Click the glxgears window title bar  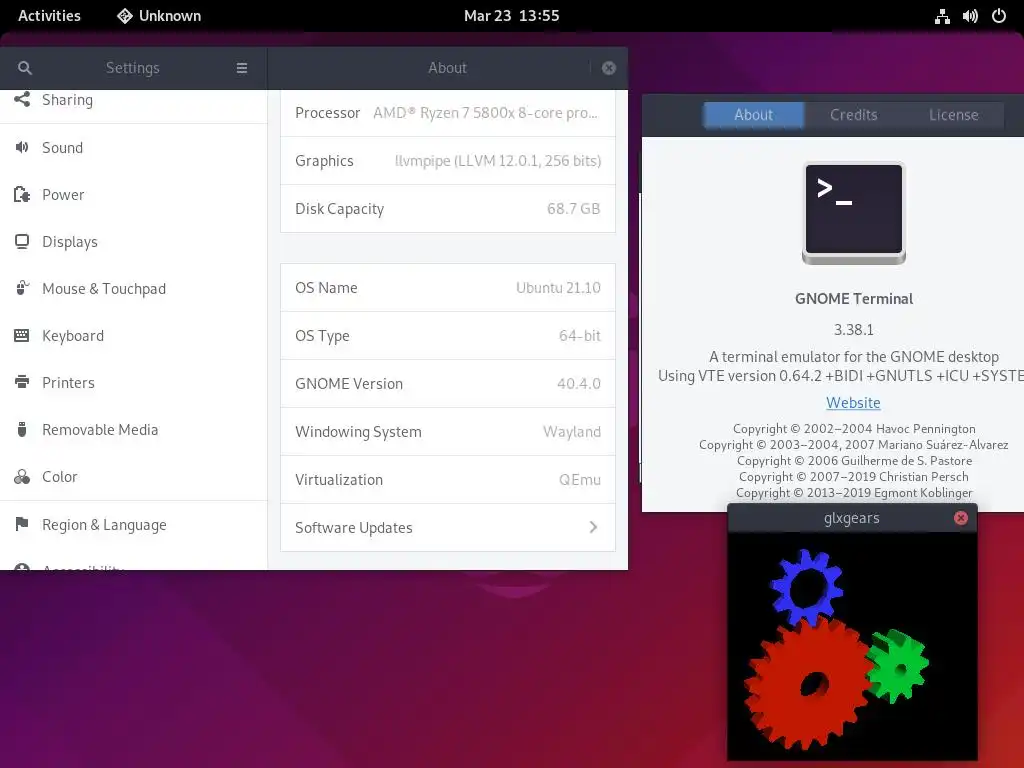pos(852,518)
